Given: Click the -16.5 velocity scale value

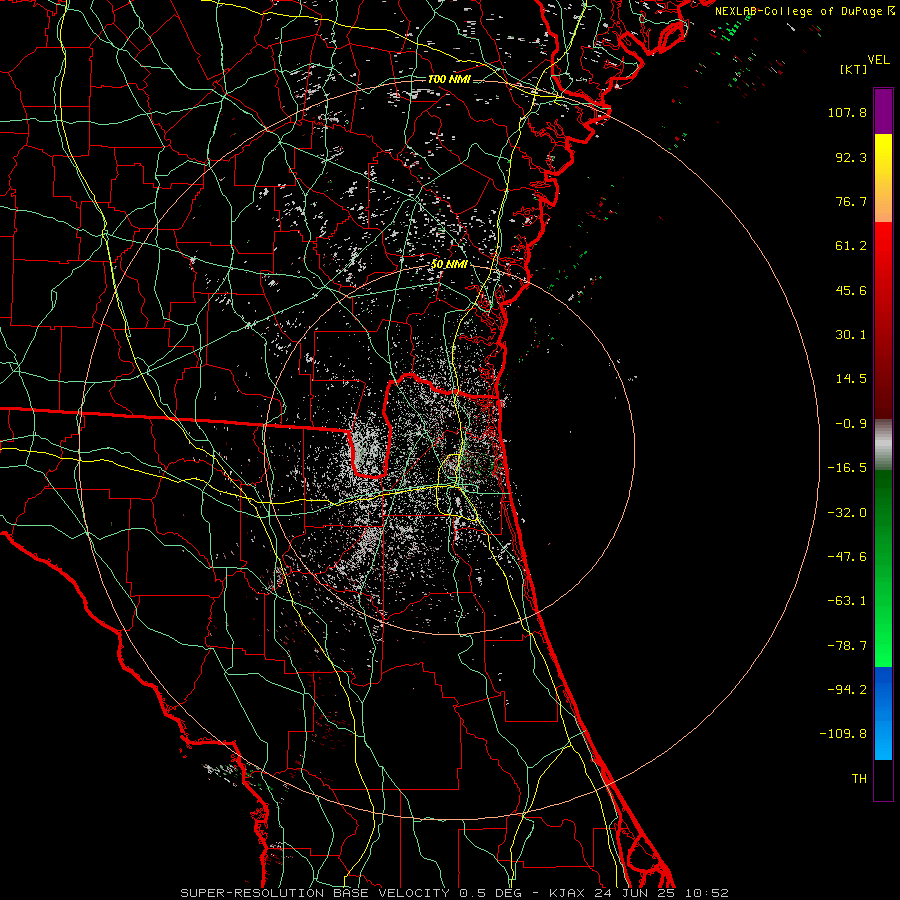Looking at the screenshot, I should coord(847,468).
